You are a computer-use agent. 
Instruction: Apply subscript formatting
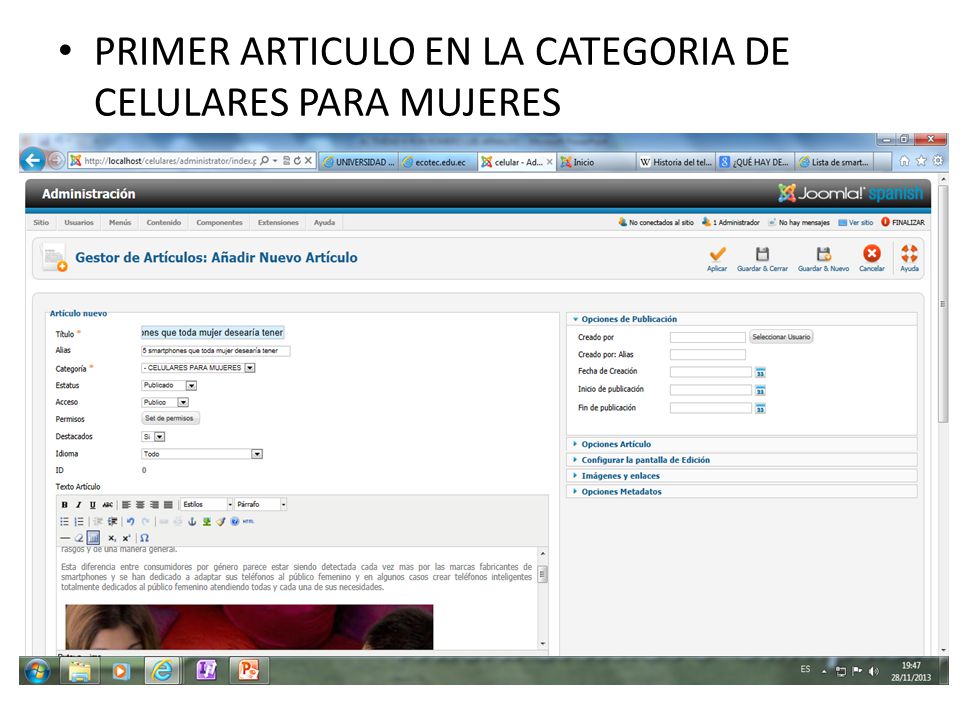click(111, 538)
